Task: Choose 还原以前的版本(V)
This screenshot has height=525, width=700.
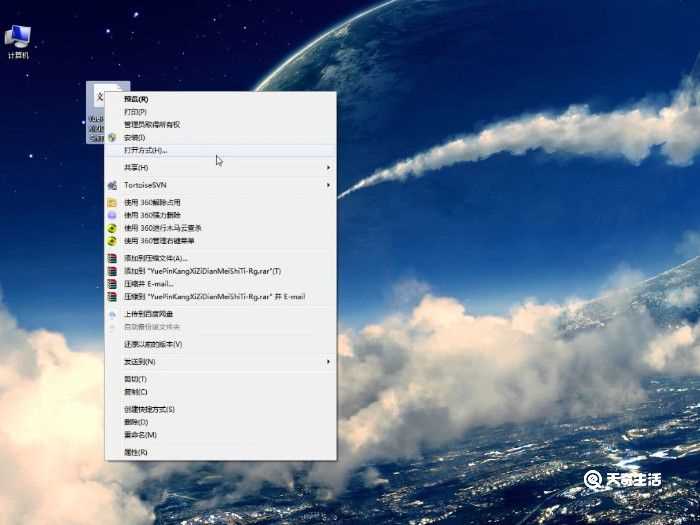Action: point(221,344)
